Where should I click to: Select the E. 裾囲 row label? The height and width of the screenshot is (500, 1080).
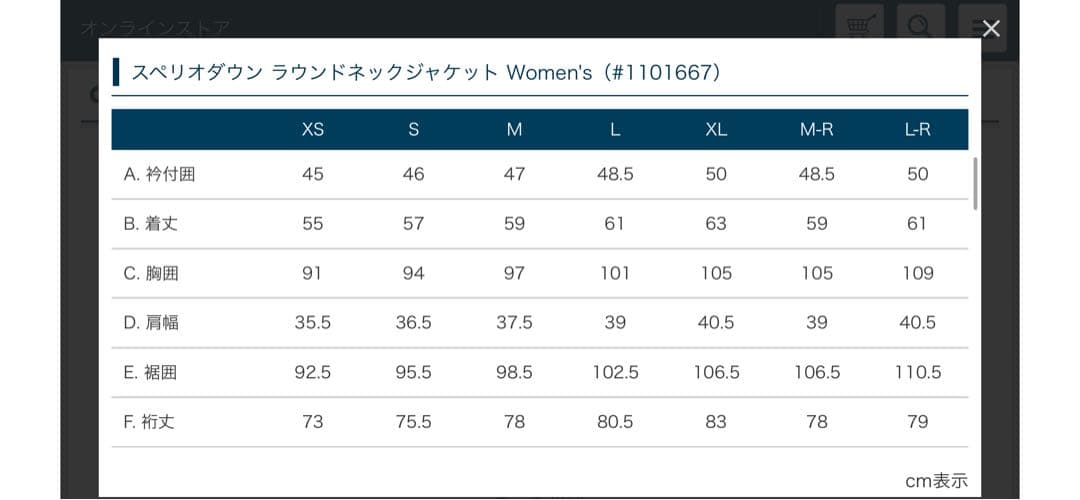click(x=151, y=373)
